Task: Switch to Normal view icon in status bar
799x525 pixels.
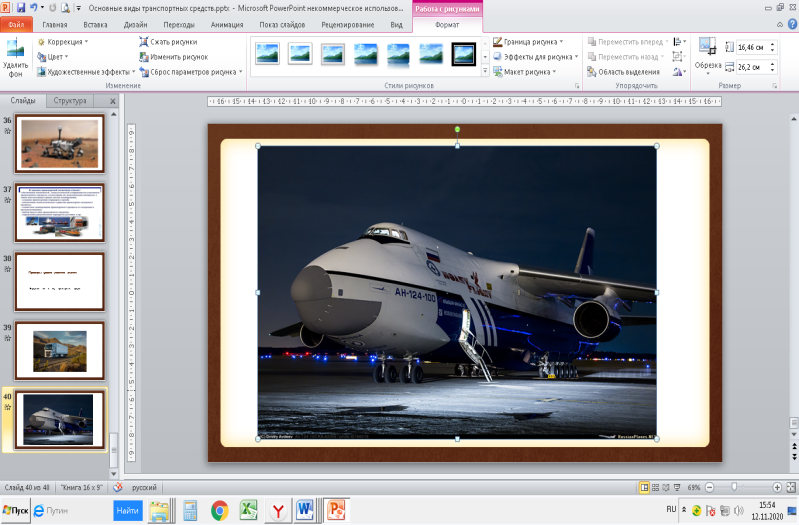Action: pyautogui.click(x=644, y=487)
